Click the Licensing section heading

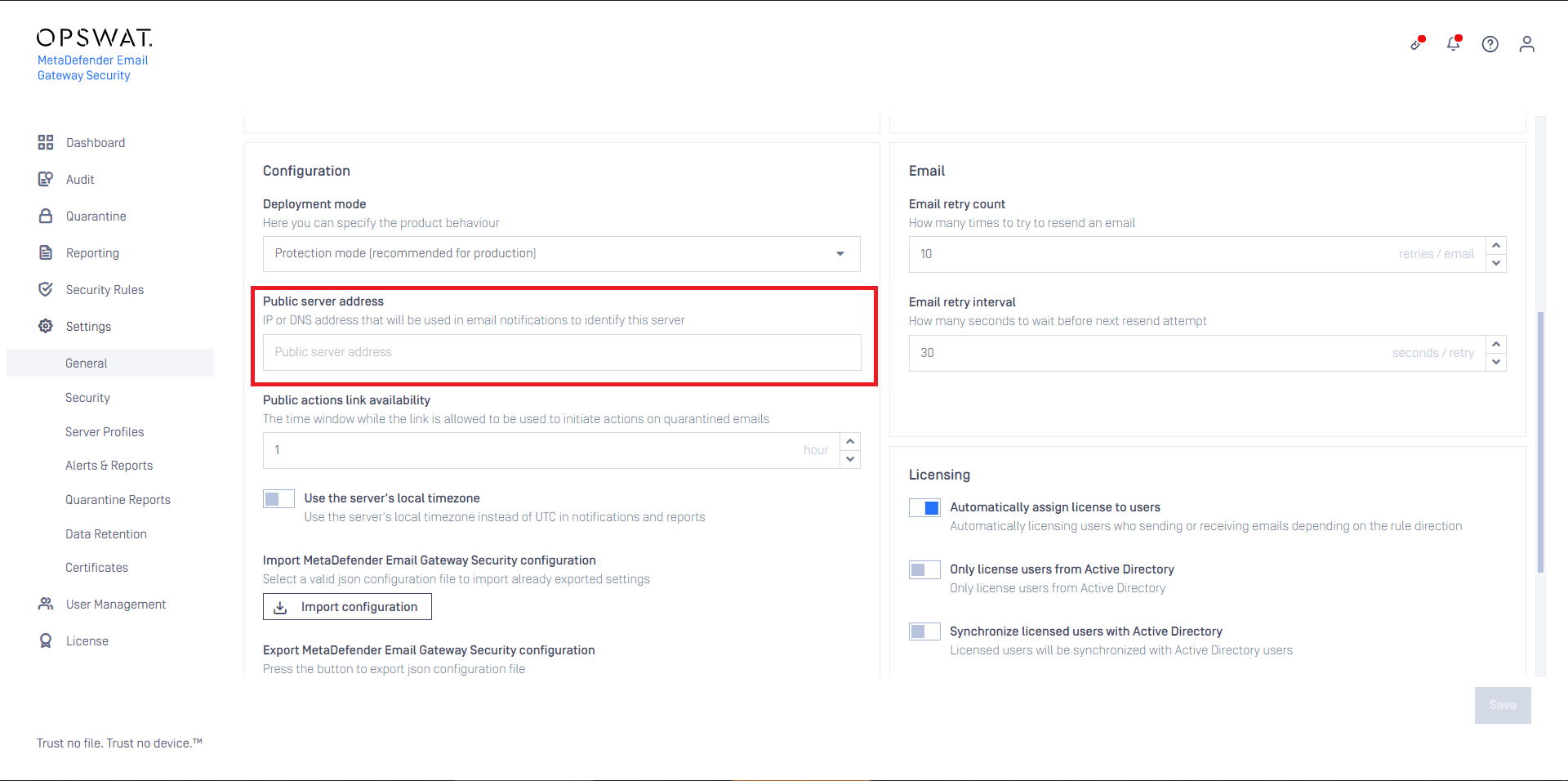pyautogui.click(x=939, y=475)
